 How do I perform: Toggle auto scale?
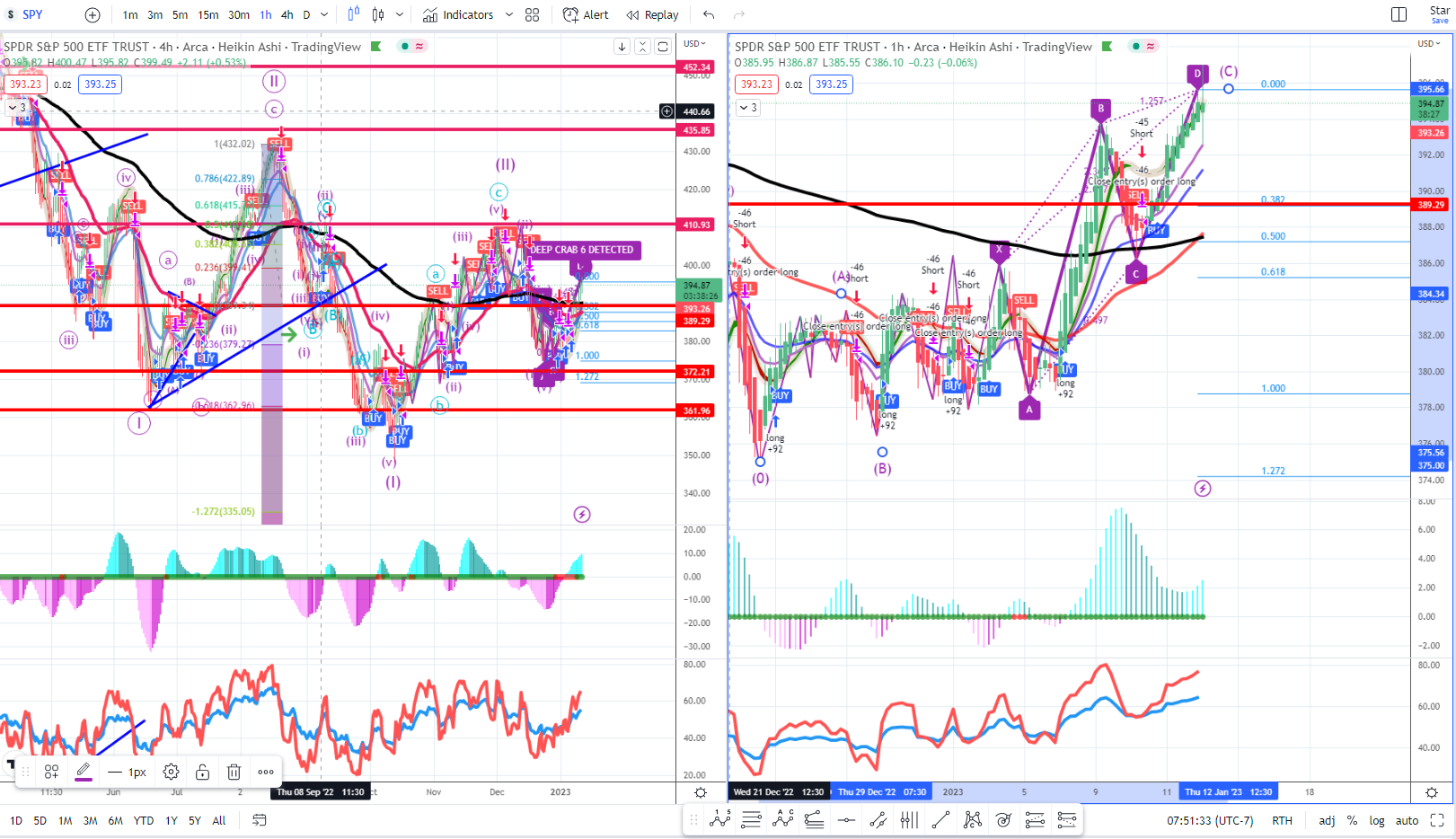tap(1407, 820)
